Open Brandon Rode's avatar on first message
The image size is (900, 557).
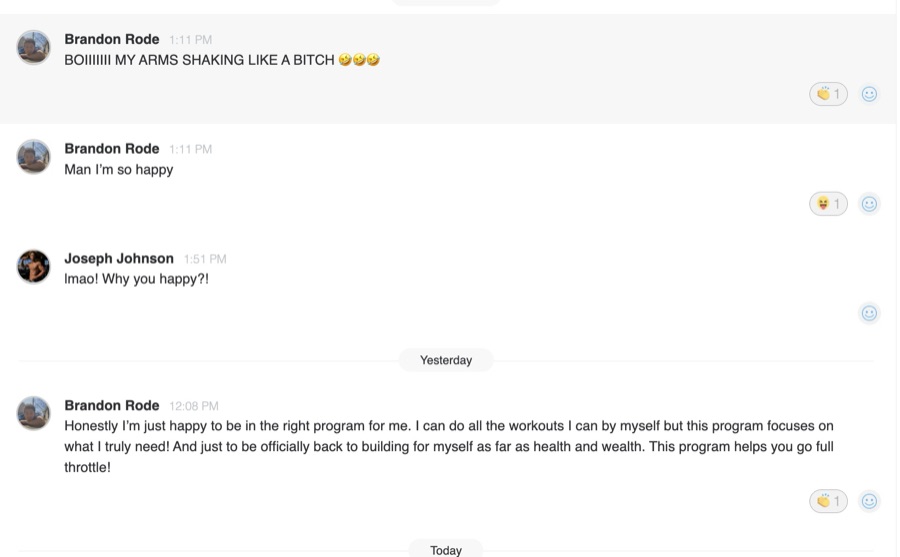33,47
